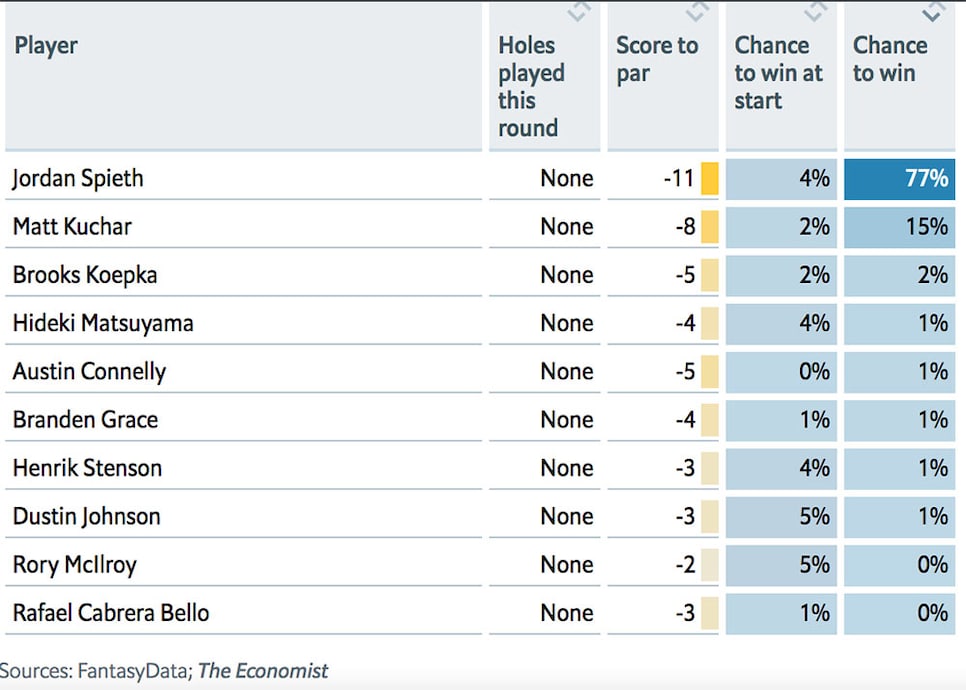Select the Matt Kuchar player name

pos(72,227)
